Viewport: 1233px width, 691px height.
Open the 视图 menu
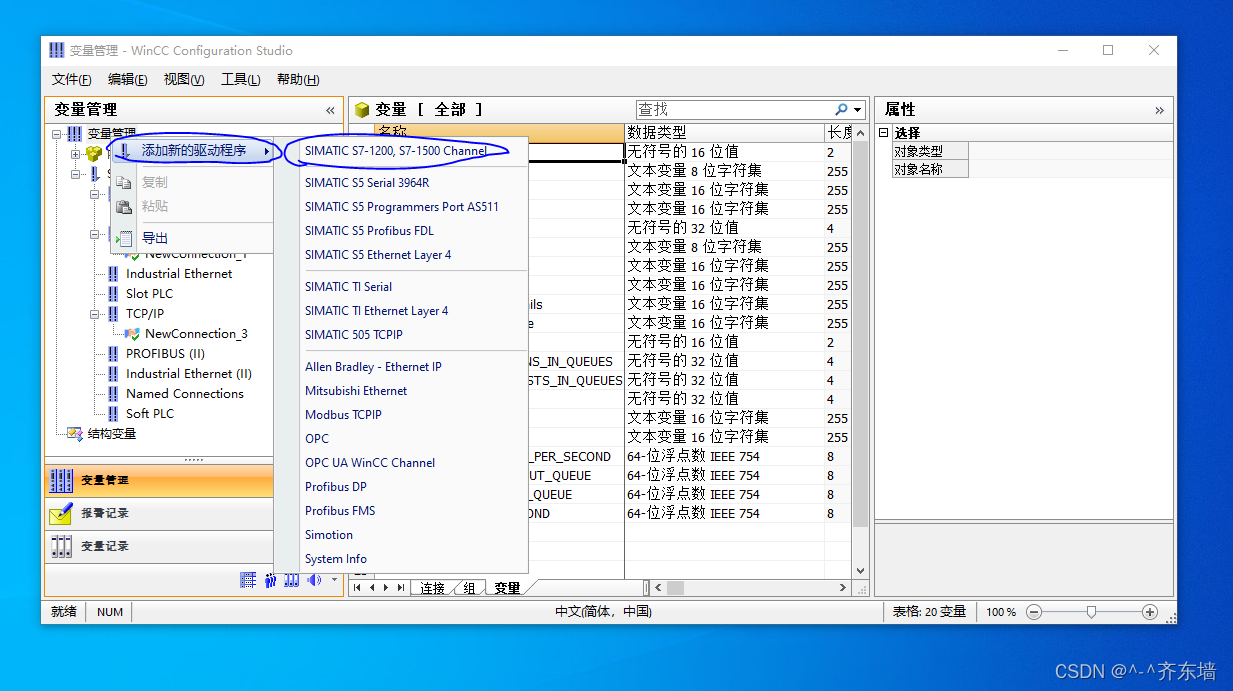click(x=184, y=80)
